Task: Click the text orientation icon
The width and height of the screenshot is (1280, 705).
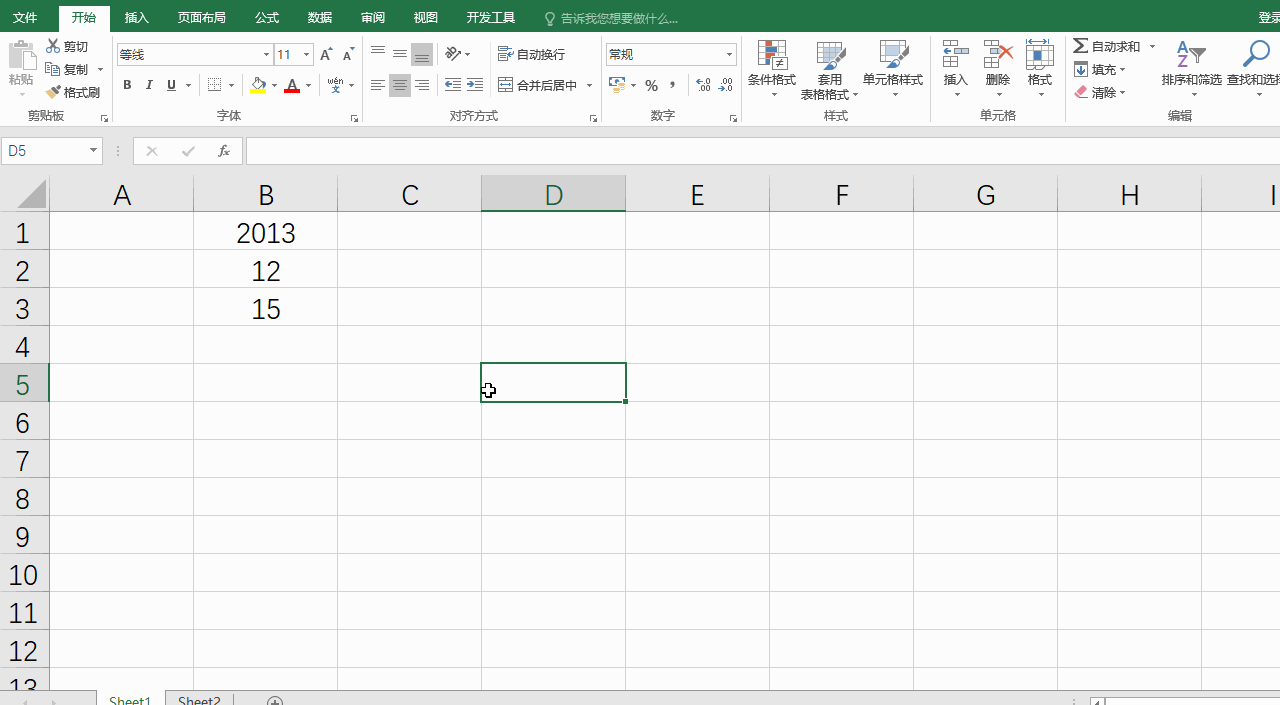Action: point(453,54)
